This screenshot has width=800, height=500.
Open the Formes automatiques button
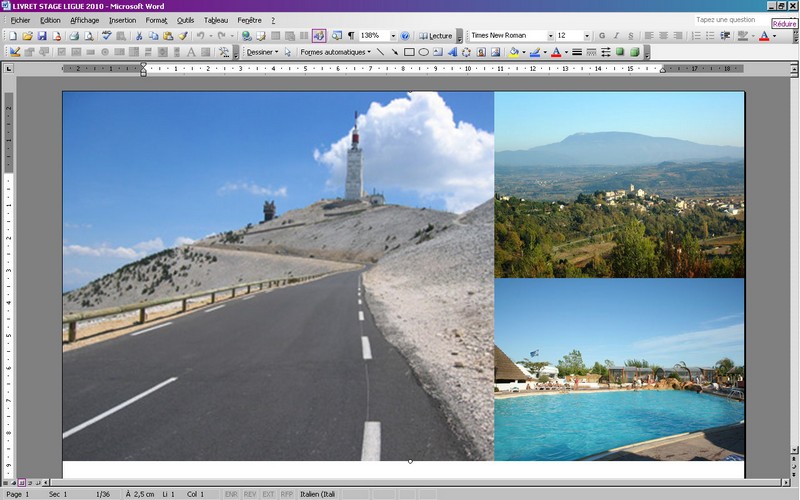tap(335, 52)
